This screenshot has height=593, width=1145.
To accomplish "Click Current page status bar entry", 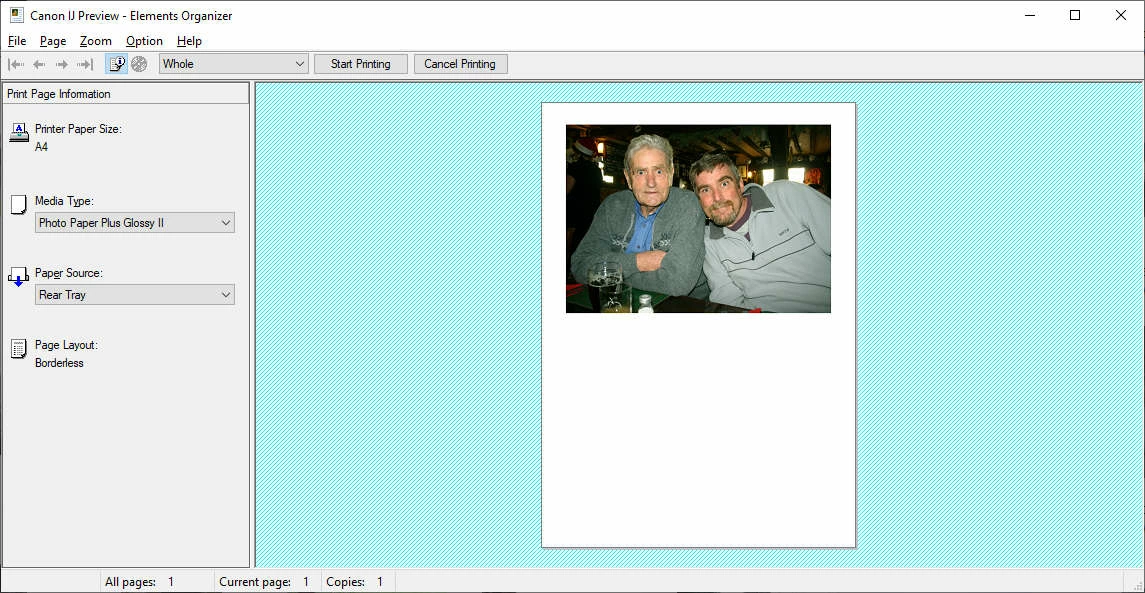I will [x=264, y=582].
